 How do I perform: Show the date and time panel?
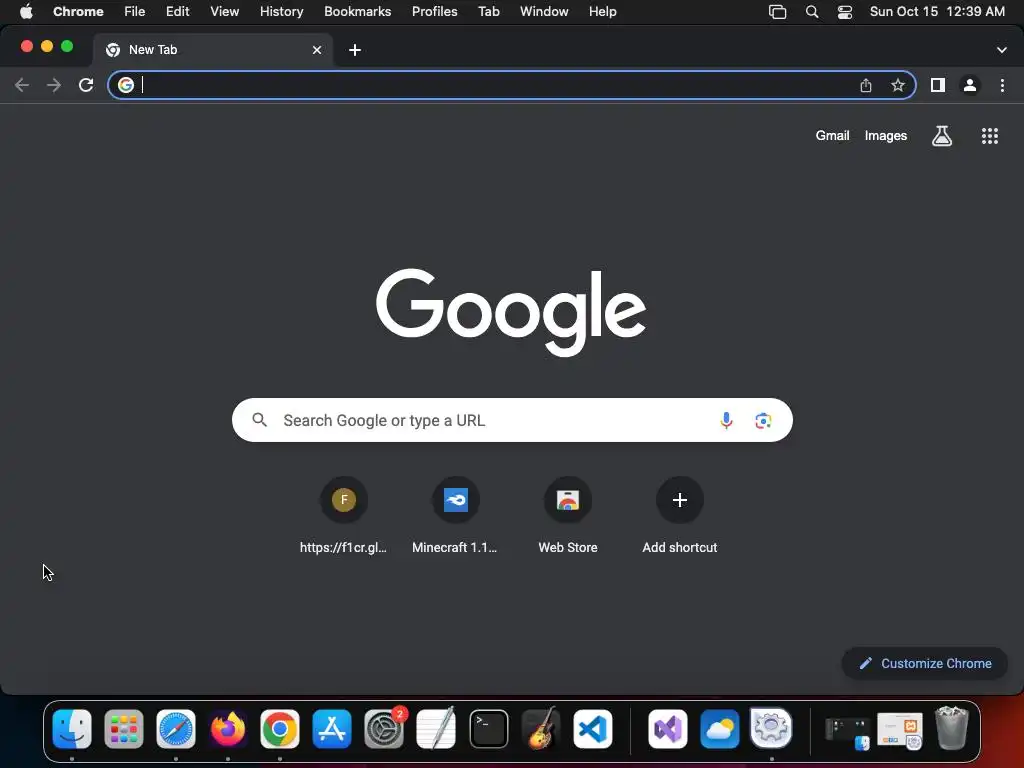(937, 12)
